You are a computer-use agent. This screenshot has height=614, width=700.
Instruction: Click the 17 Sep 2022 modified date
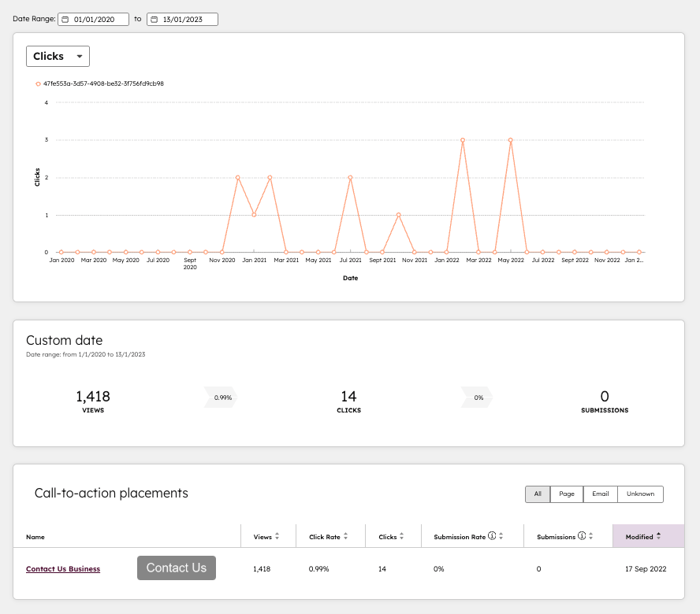click(646, 569)
